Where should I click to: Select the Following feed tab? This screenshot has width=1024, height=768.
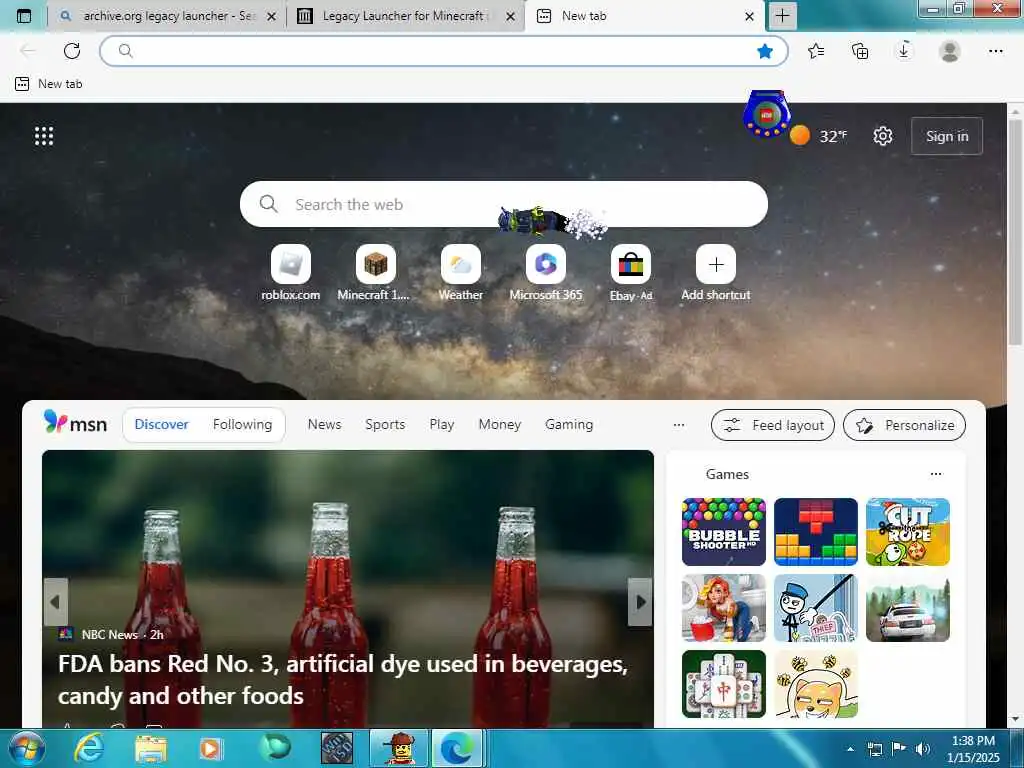(242, 424)
